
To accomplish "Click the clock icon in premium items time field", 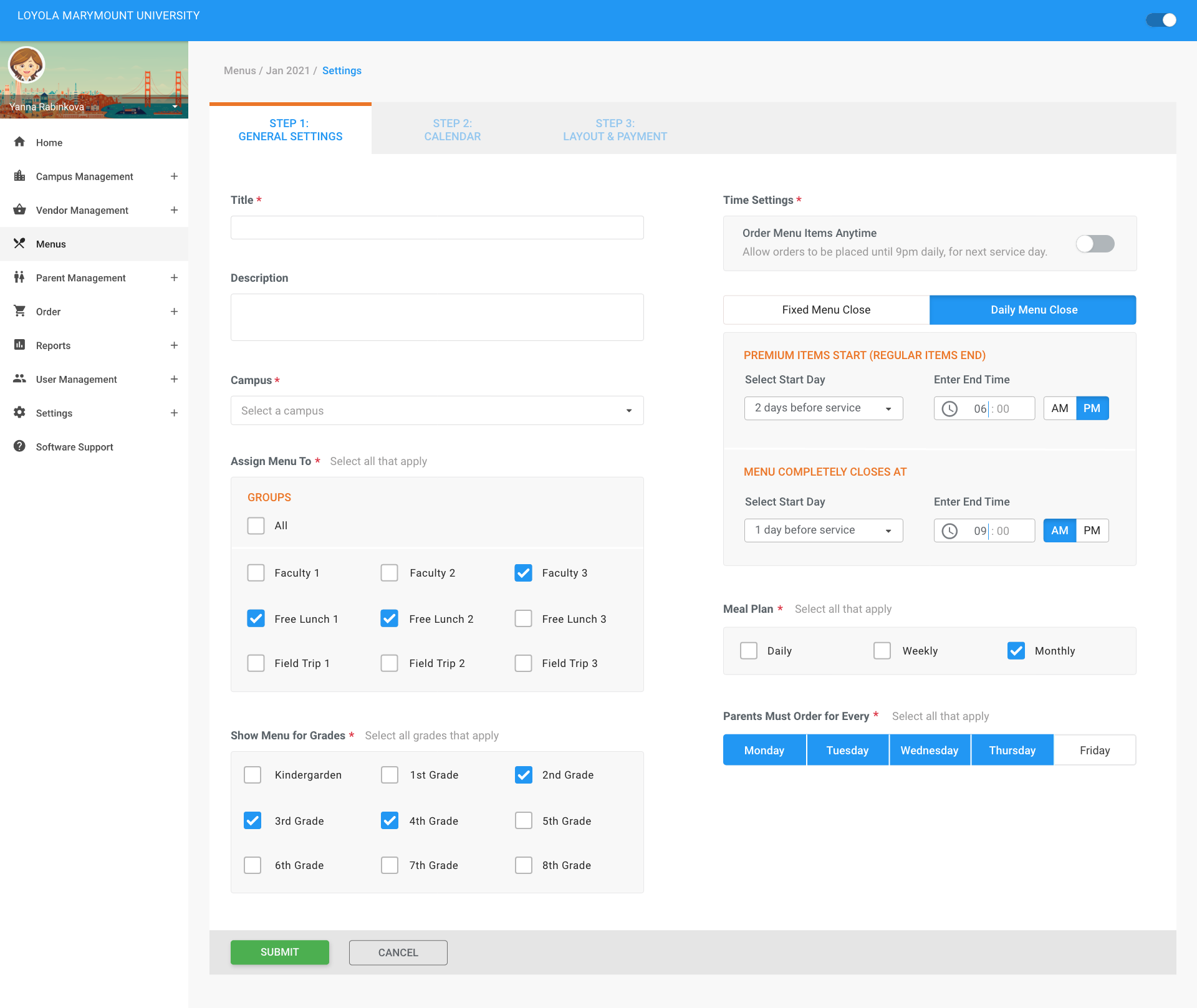I will pyautogui.click(x=949, y=409).
